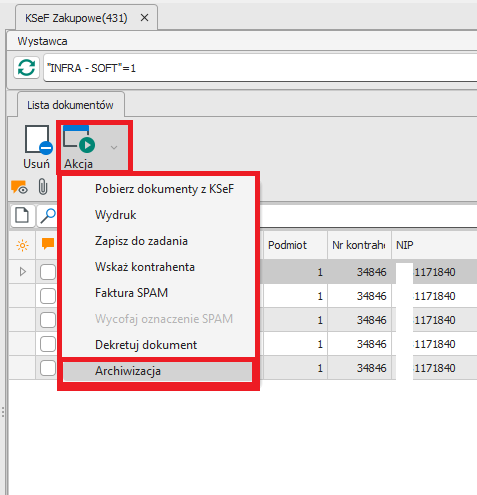Click the blank page new icon
Viewport: 477px width, 495px height.
(22, 215)
